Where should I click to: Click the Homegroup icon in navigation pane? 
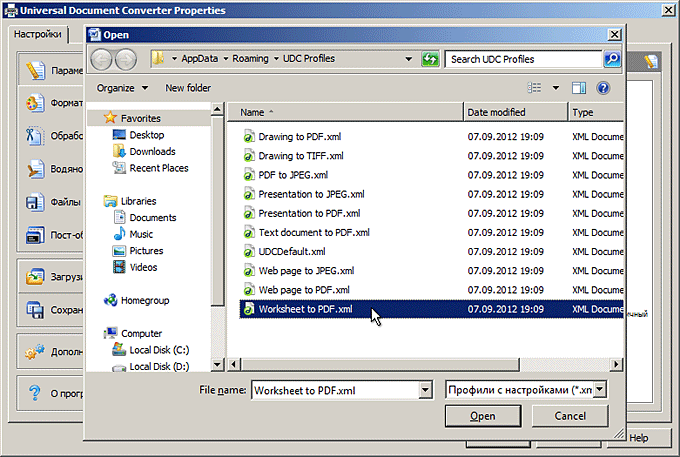tap(111, 300)
